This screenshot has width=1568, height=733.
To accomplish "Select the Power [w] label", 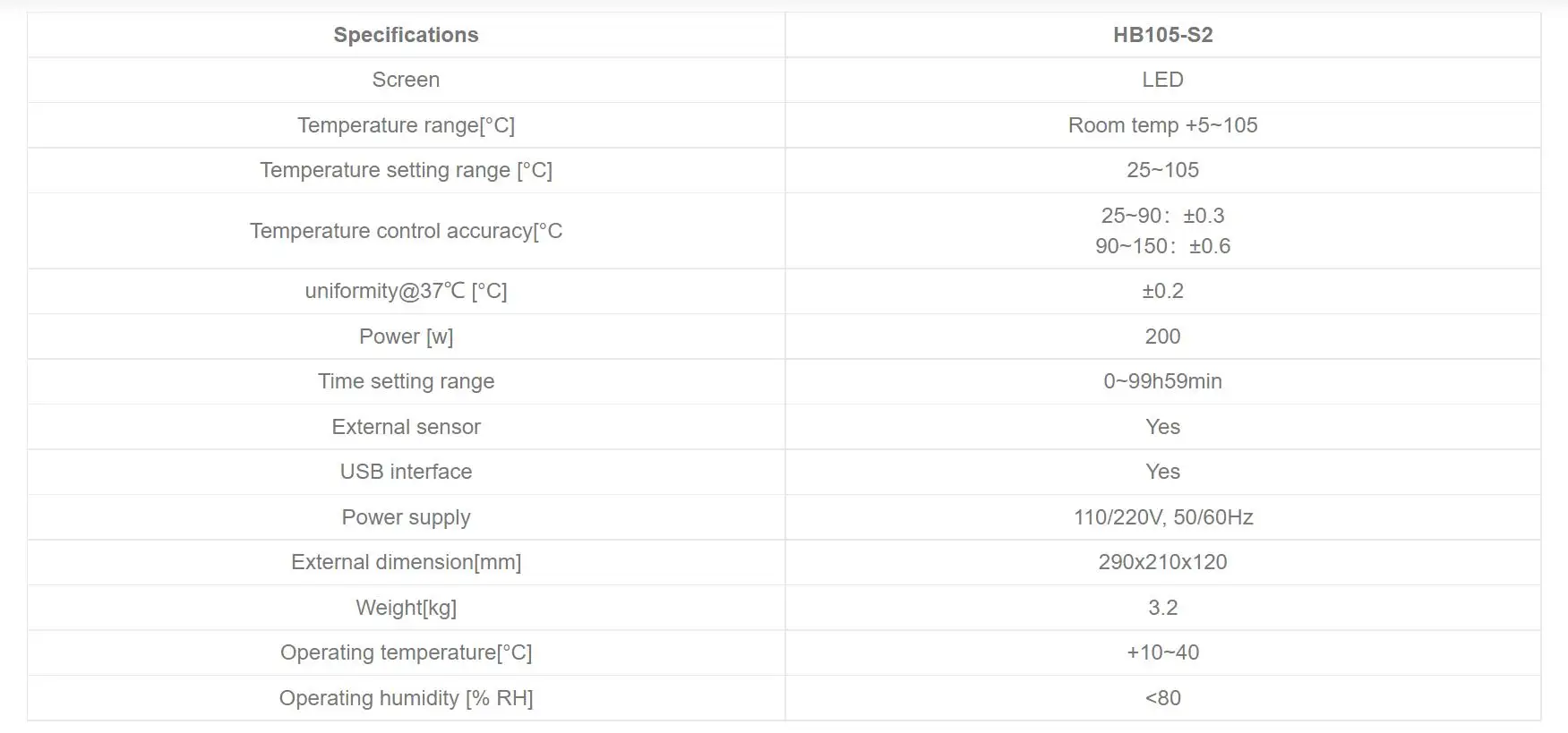I will [x=406, y=337].
